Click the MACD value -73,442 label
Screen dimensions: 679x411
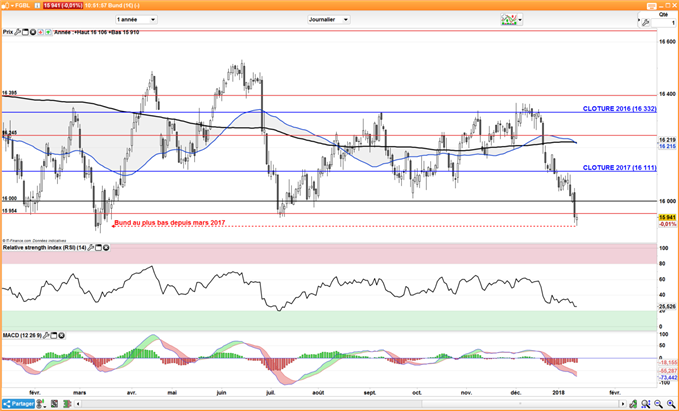tap(668, 378)
